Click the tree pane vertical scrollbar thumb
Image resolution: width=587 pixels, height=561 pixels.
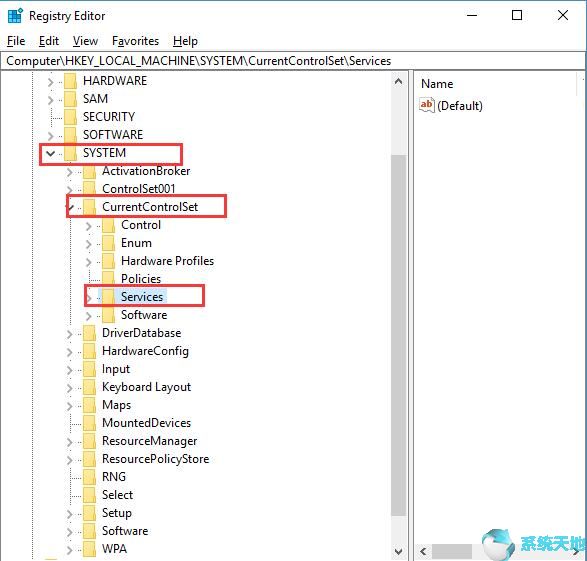[x=399, y=335]
